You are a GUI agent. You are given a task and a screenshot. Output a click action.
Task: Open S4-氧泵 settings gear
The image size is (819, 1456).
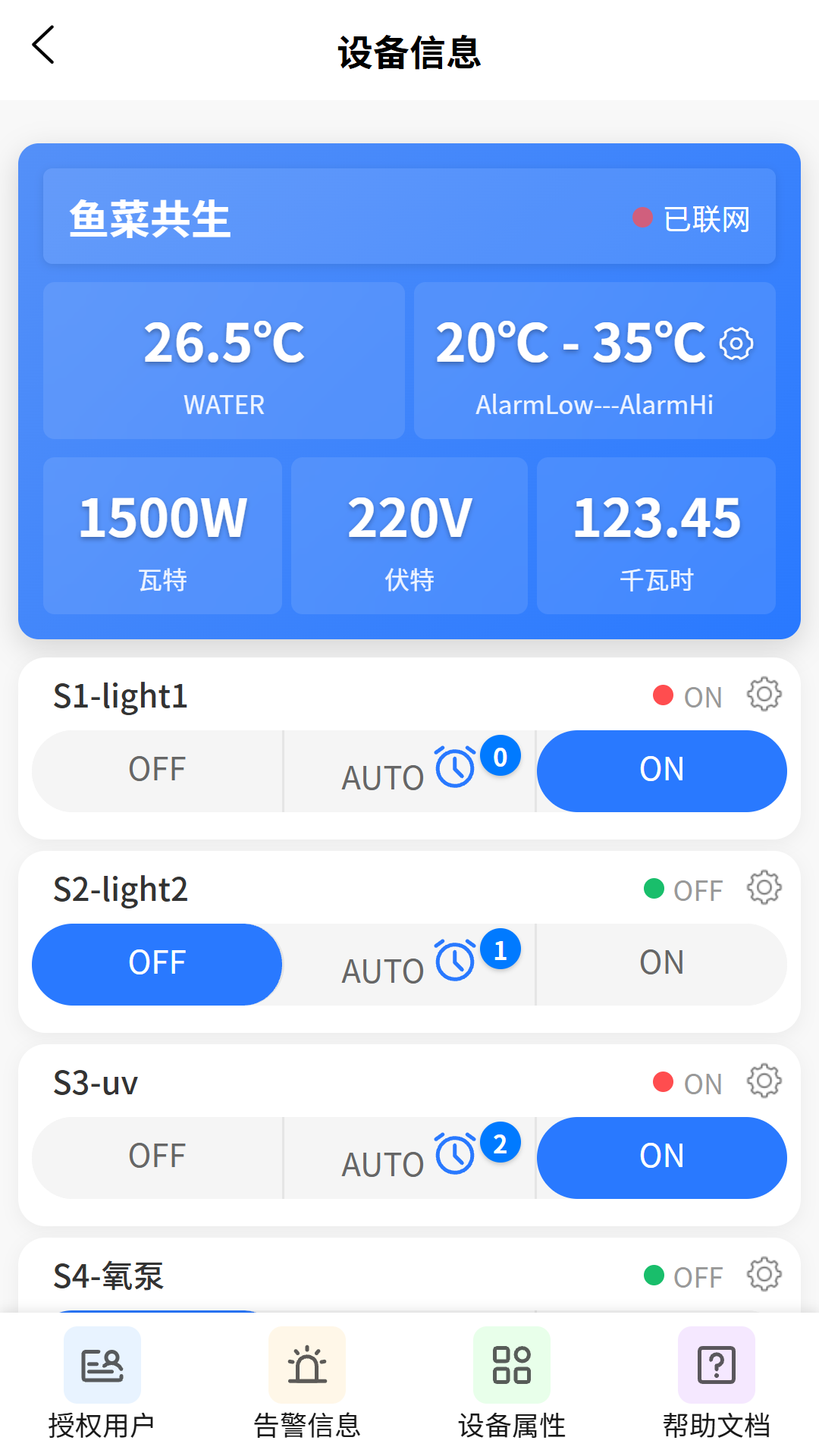click(764, 1274)
